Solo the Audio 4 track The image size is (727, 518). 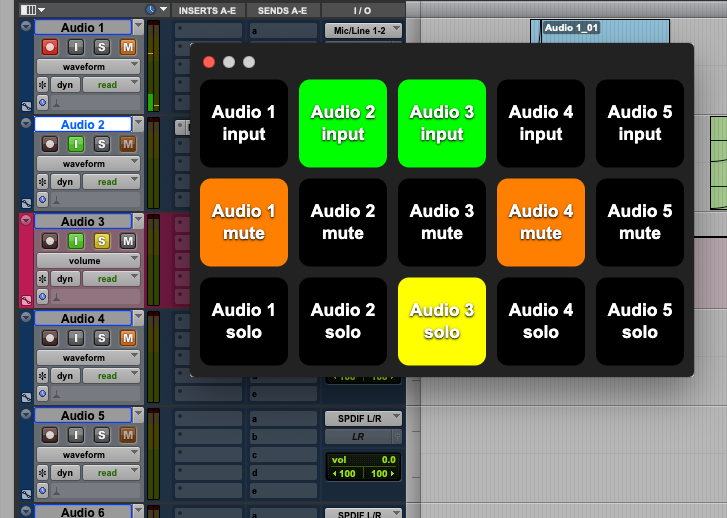pos(102,338)
